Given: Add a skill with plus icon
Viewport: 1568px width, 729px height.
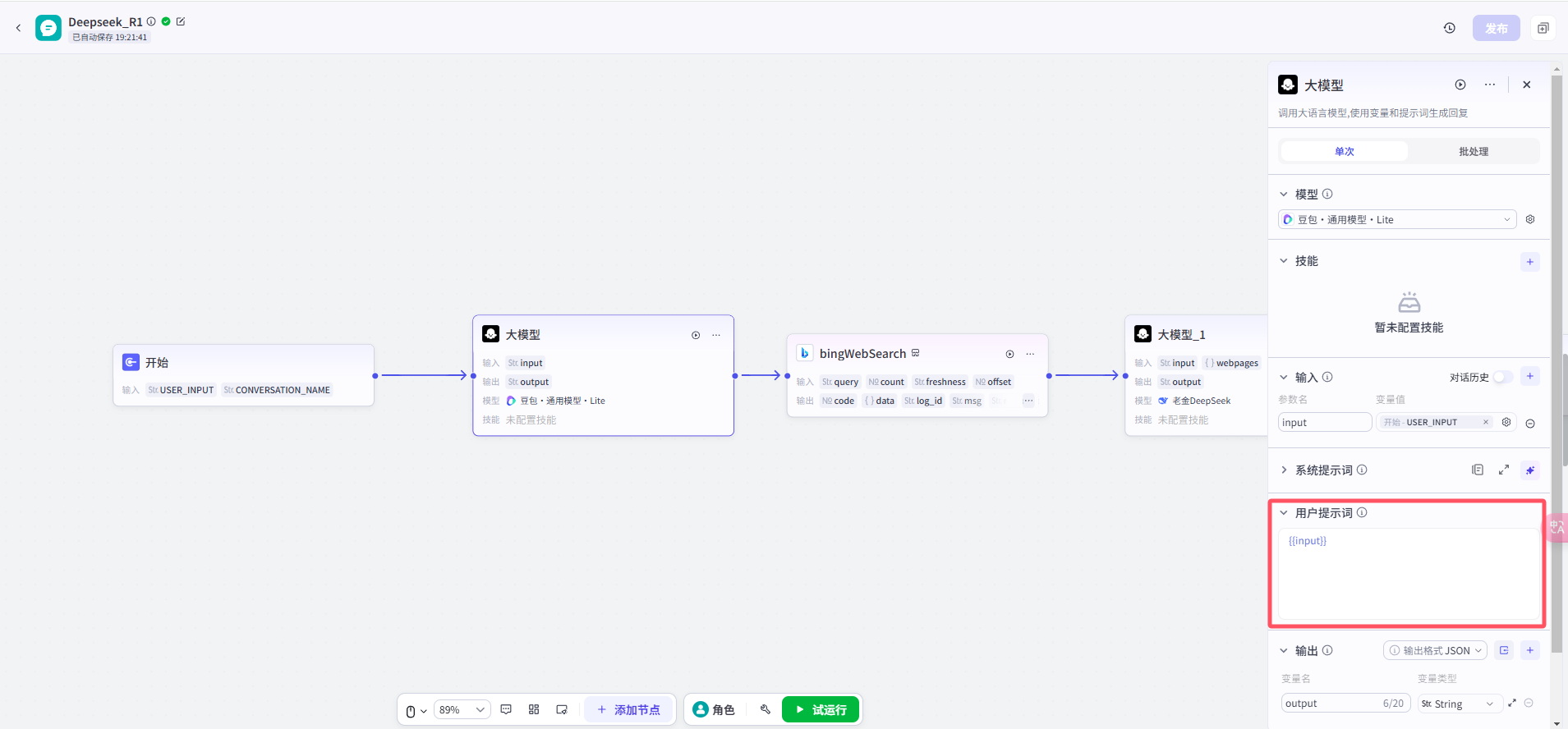Looking at the screenshot, I should [x=1529, y=262].
